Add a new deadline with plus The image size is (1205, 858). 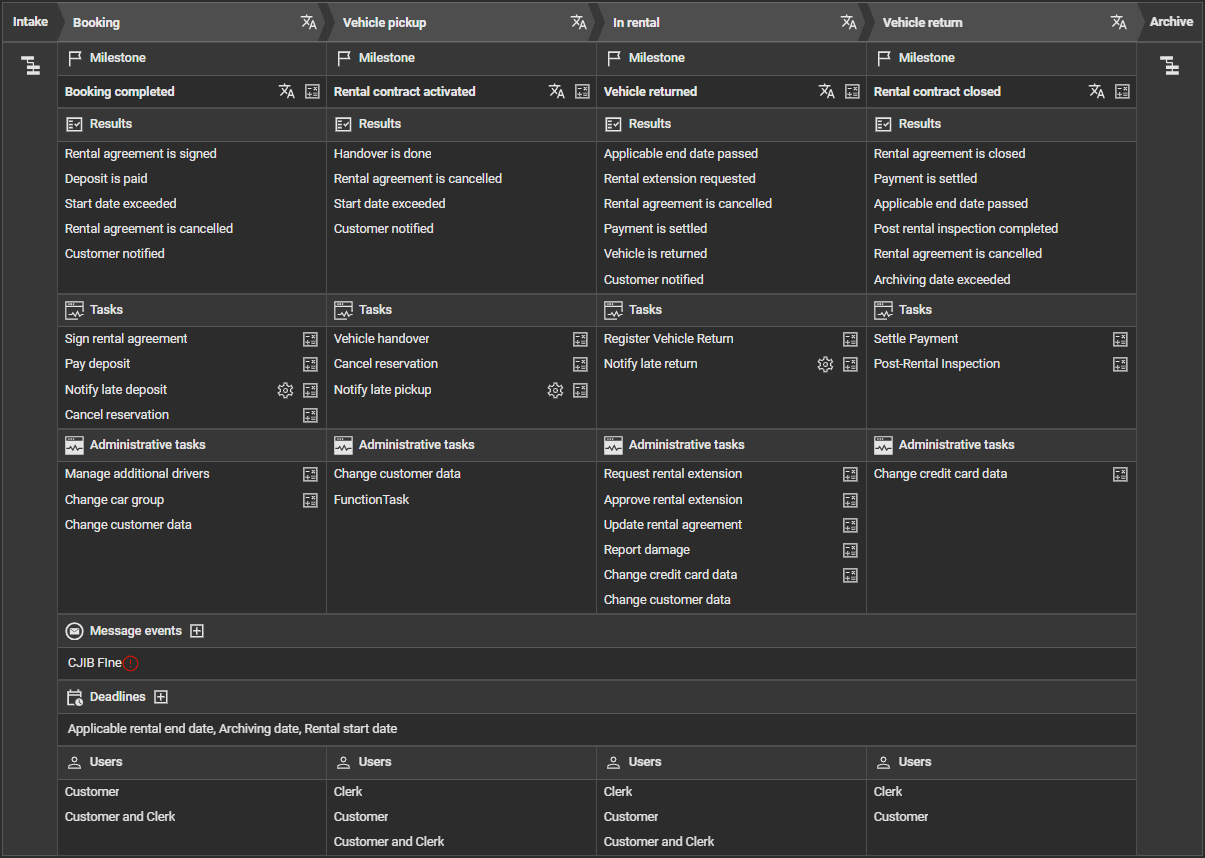161,697
